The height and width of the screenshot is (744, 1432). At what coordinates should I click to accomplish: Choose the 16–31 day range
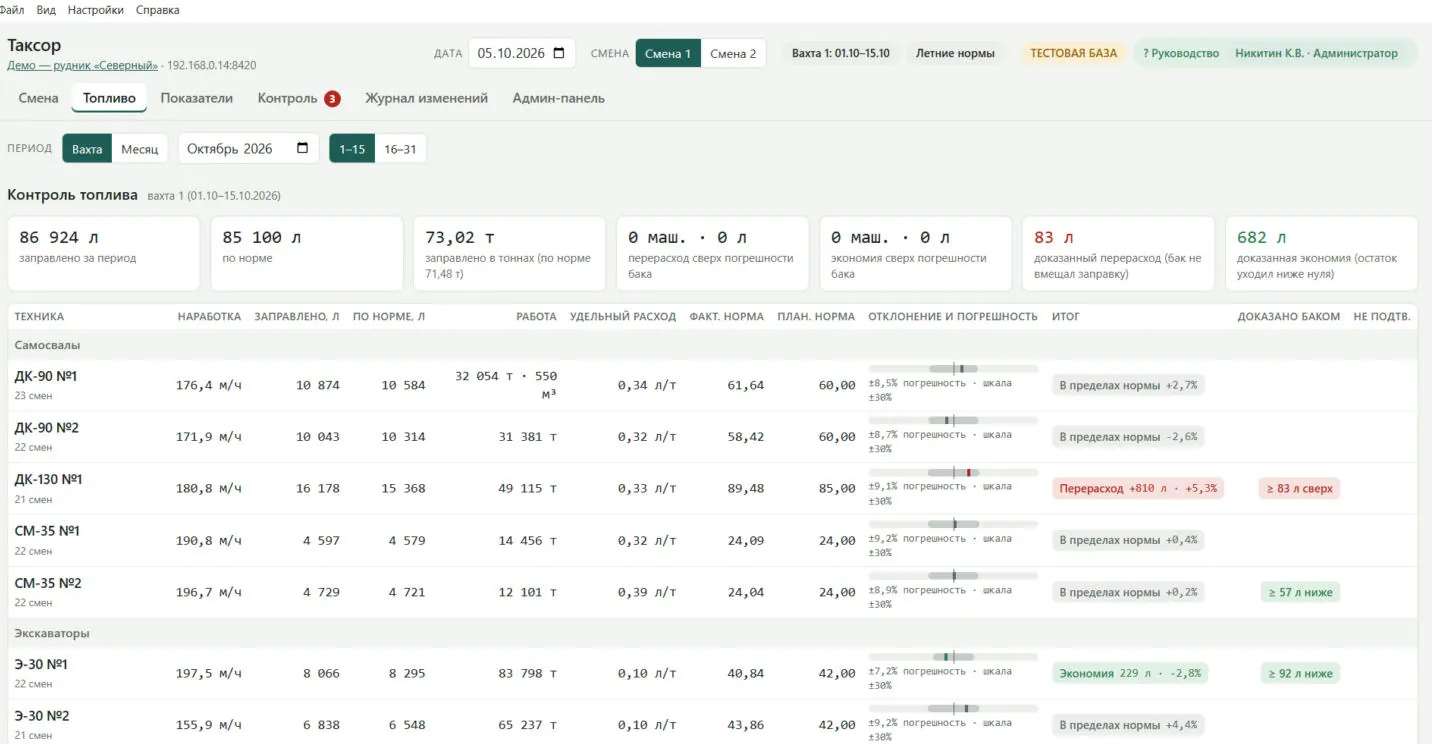pos(400,149)
